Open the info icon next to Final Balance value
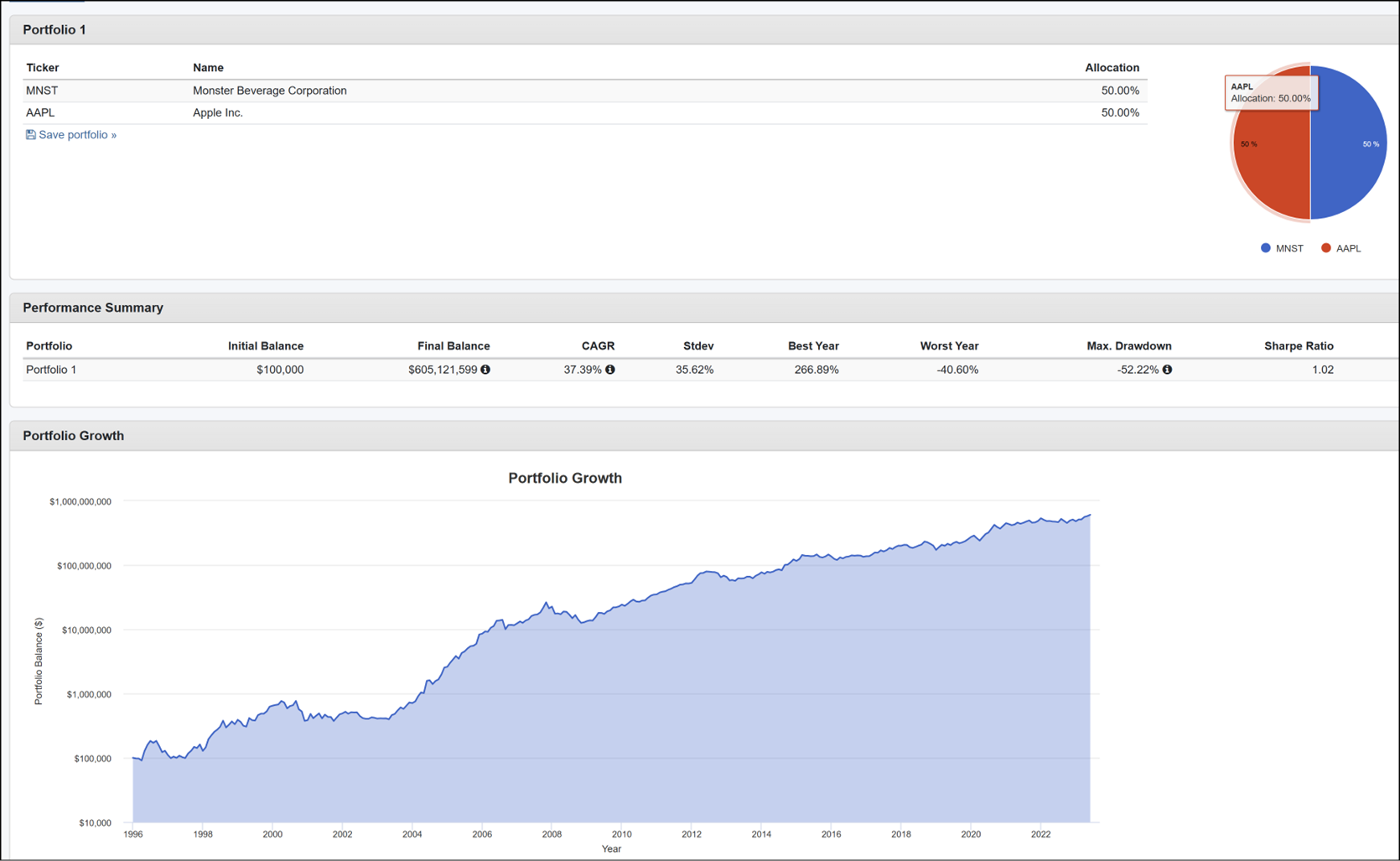Image resolution: width=1400 pixels, height=861 pixels. click(x=485, y=370)
